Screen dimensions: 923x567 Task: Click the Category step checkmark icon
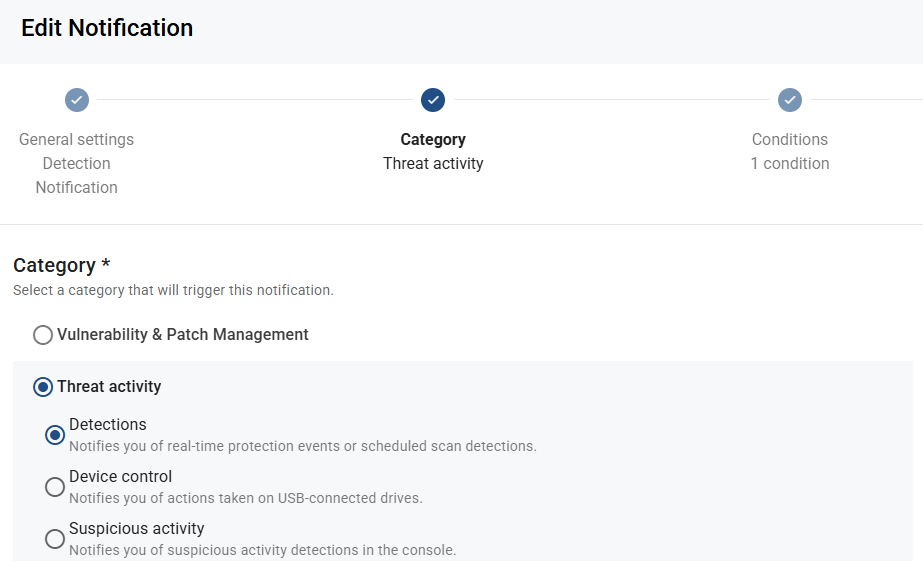pyautogui.click(x=433, y=100)
